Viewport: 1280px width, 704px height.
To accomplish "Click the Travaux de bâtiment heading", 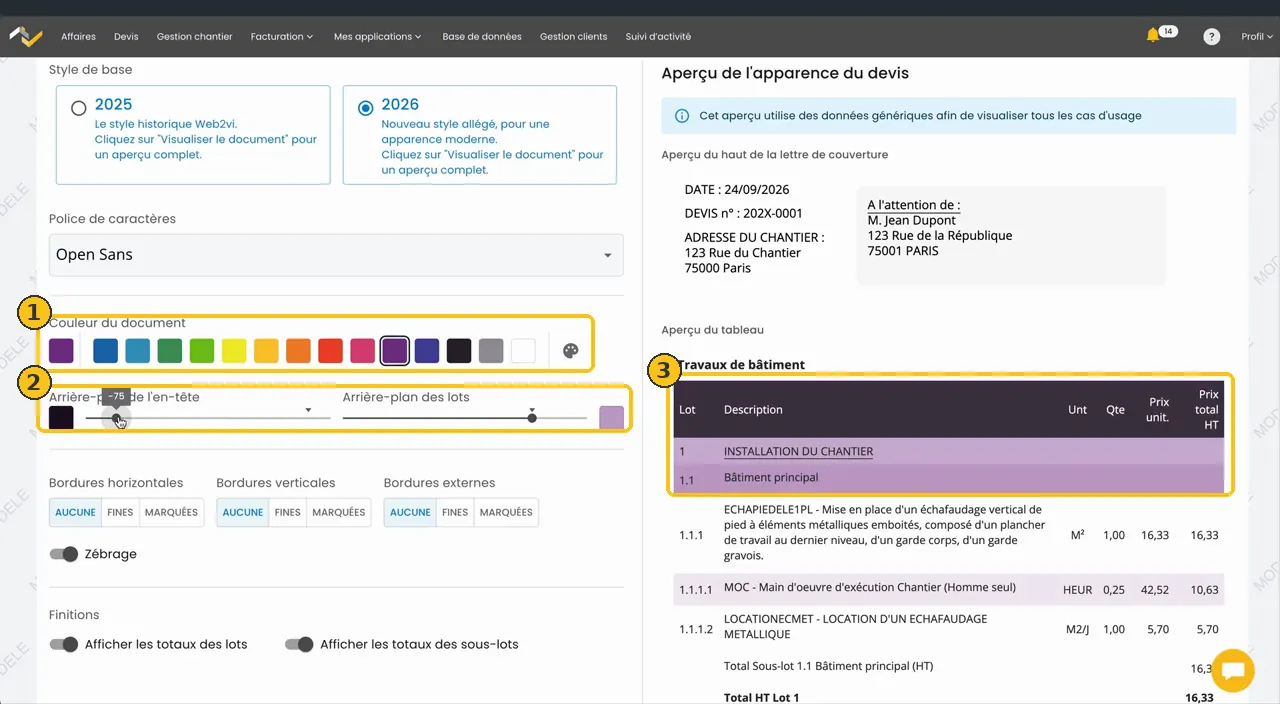I will click(x=742, y=365).
